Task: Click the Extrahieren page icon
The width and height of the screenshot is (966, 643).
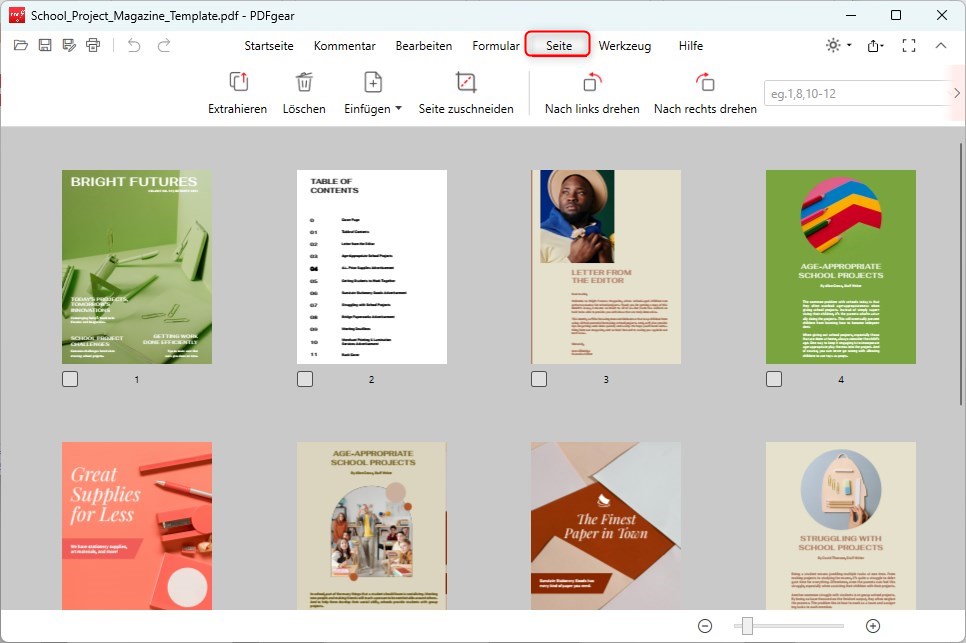Action: click(238, 83)
